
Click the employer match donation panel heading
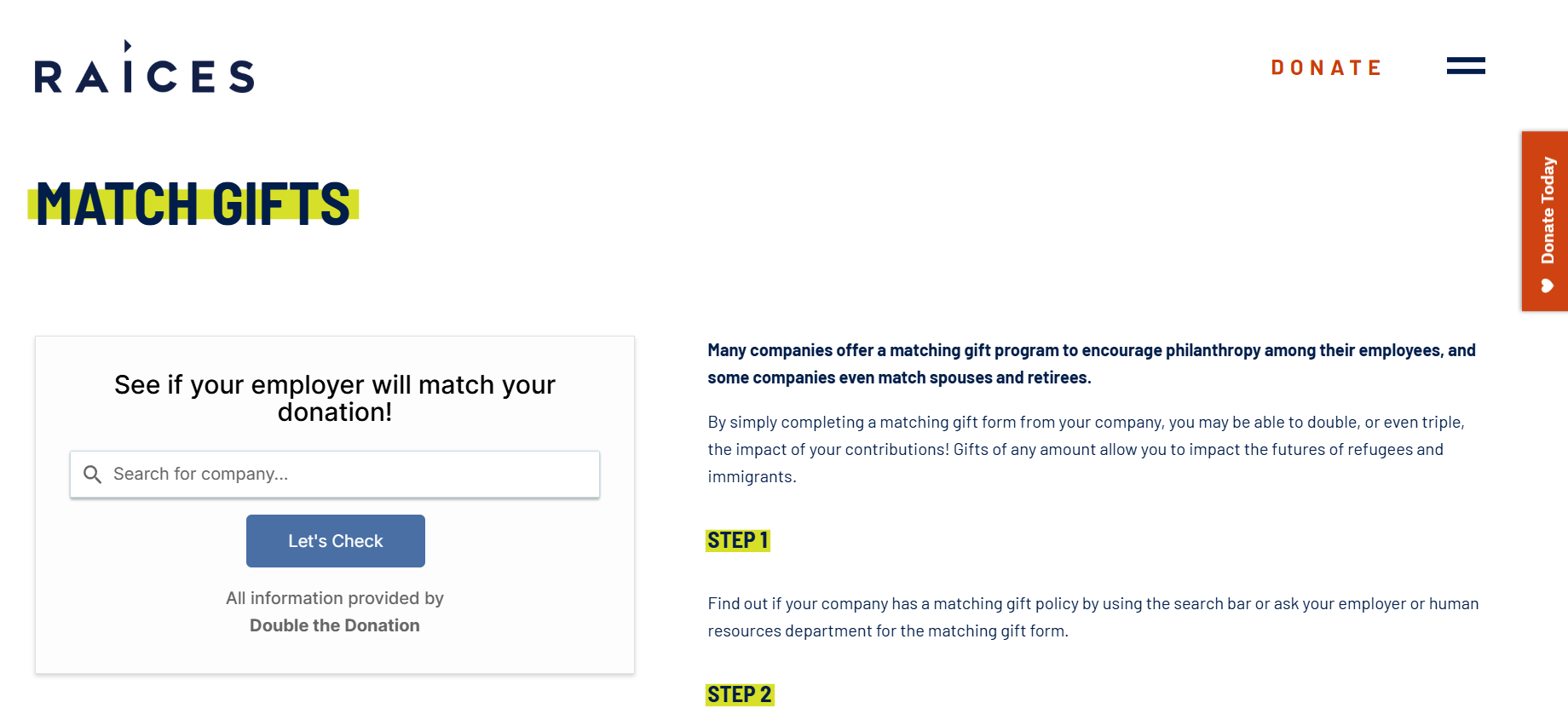[335, 398]
